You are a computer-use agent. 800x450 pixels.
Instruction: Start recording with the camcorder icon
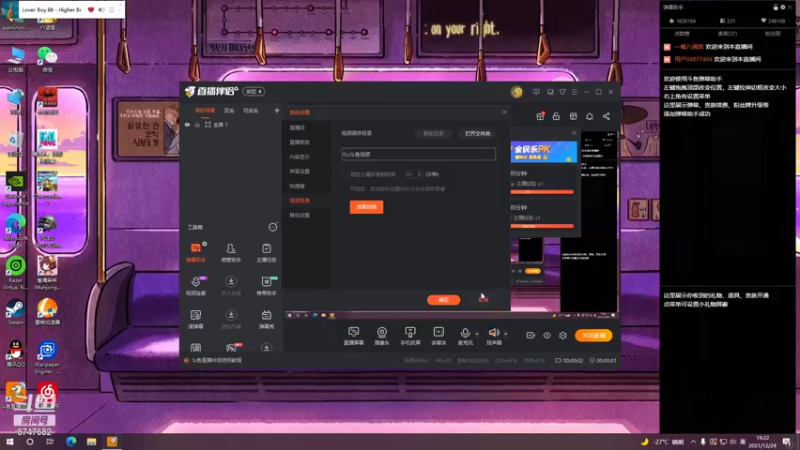[x=531, y=335]
